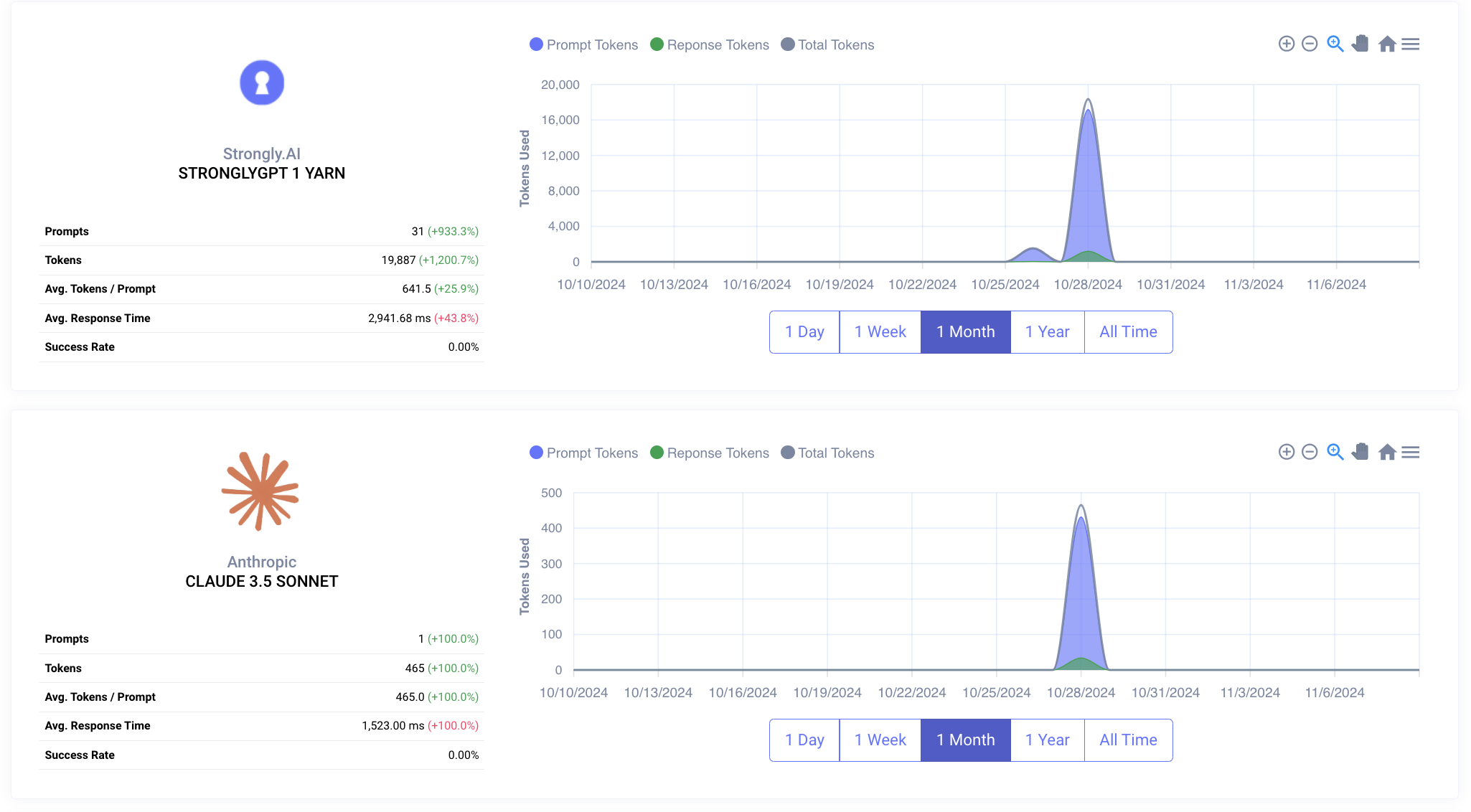1471x812 pixels.
Task: Click the Strongly.AI provider label
Action: click(x=262, y=154)
